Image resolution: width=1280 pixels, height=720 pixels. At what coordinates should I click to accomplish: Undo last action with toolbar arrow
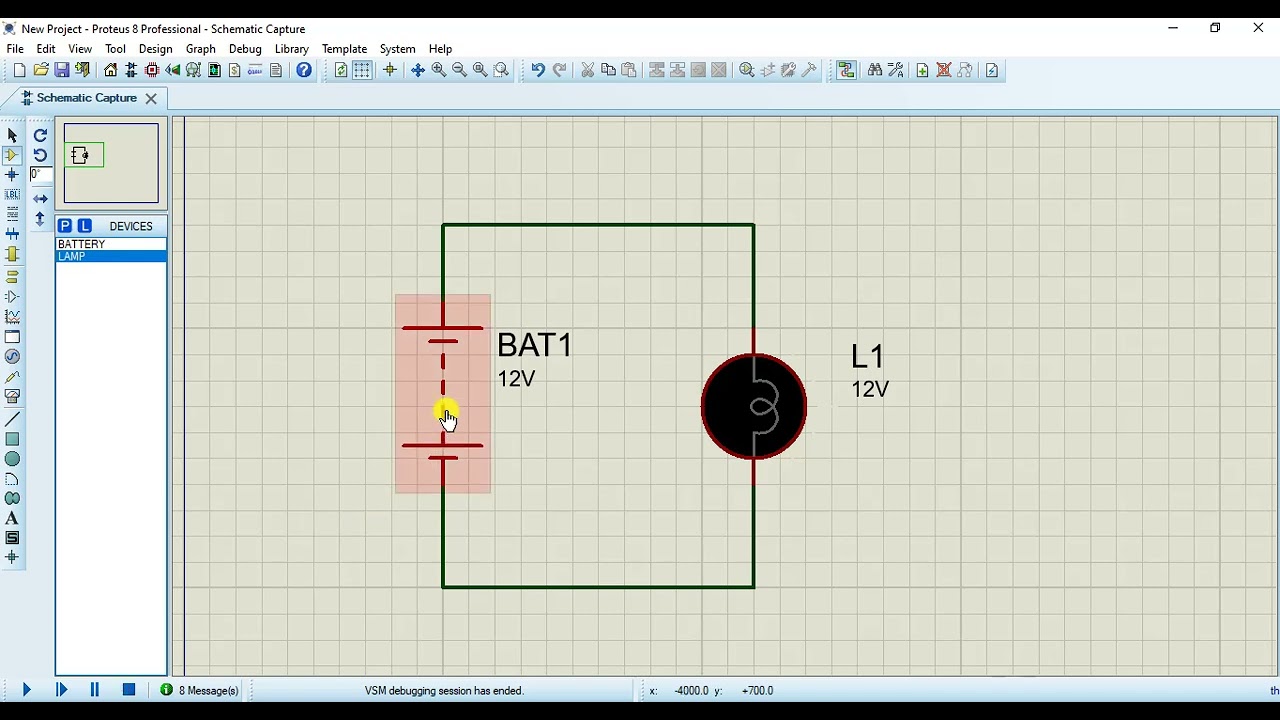point(538,70)
